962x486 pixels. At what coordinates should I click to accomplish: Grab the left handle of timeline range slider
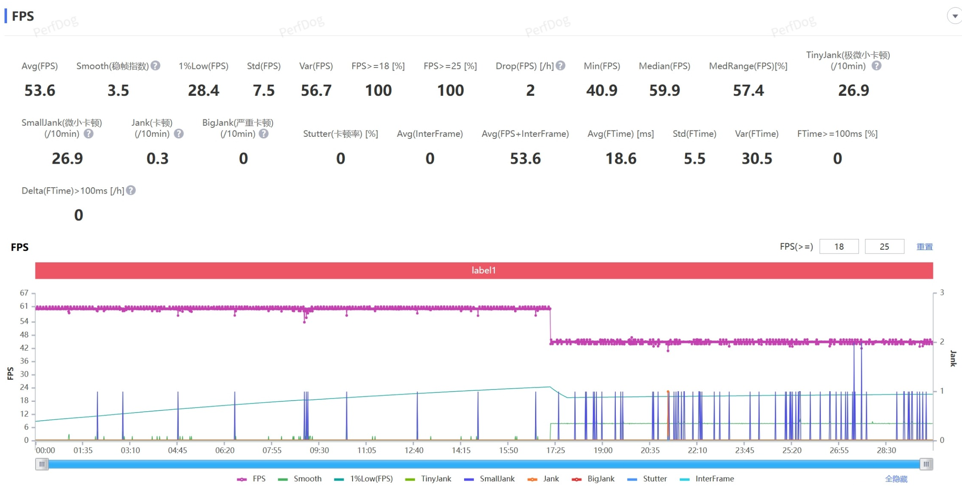(x=42, y=464)
